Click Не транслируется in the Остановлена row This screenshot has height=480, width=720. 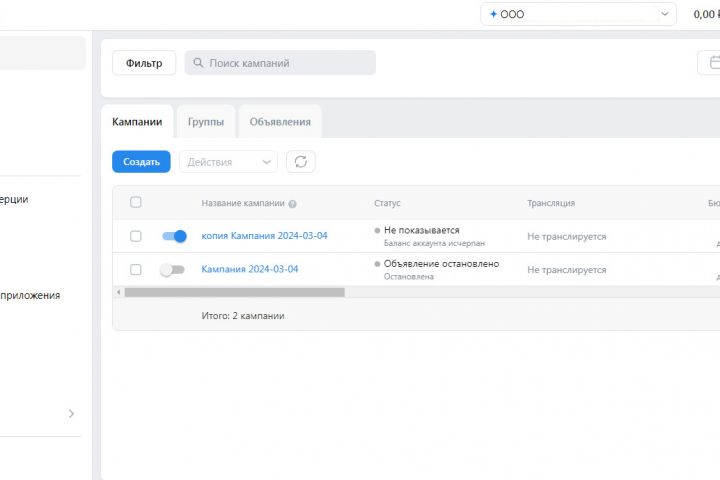point(567,270)
